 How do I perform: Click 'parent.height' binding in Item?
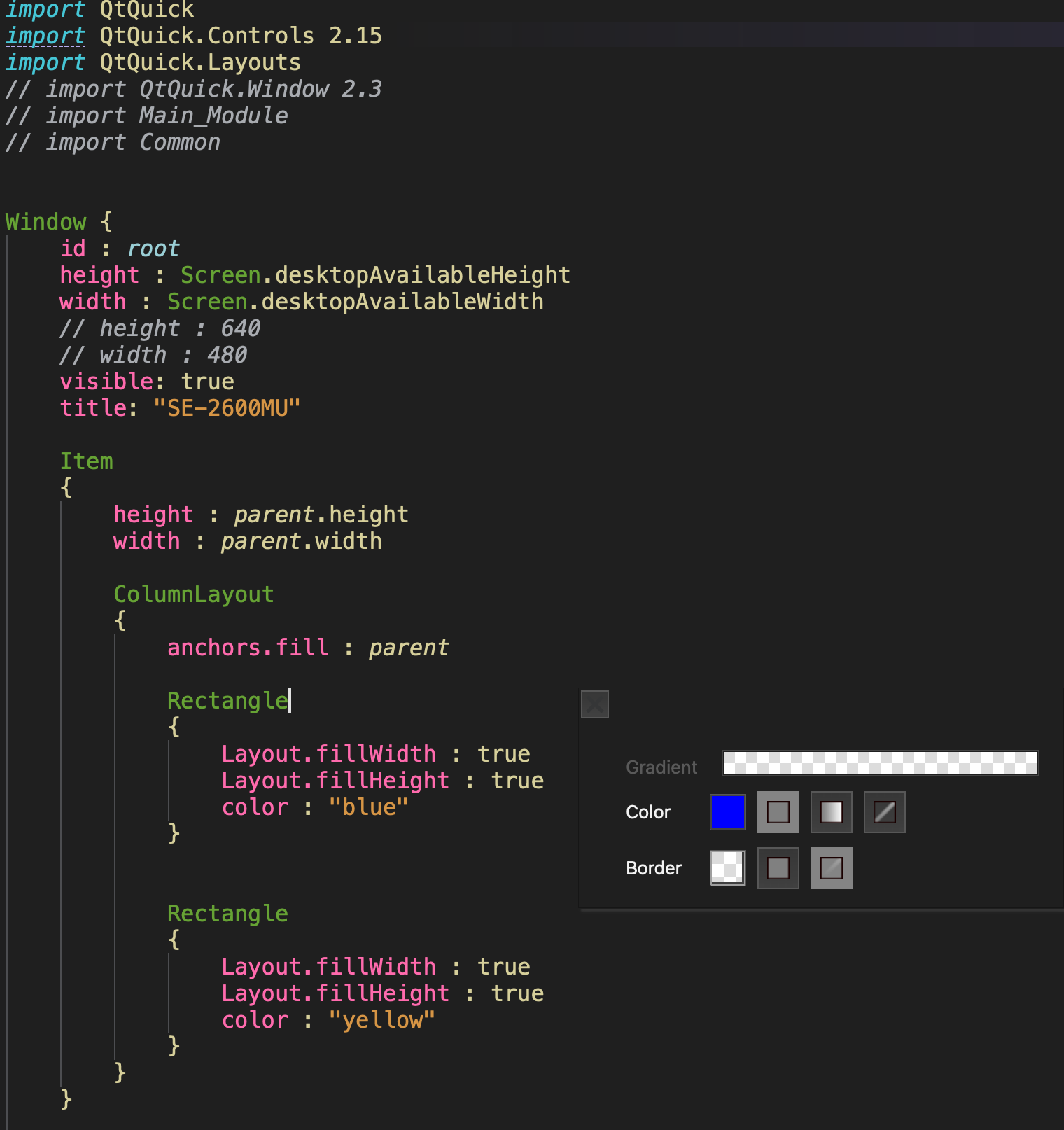(321, 515)
